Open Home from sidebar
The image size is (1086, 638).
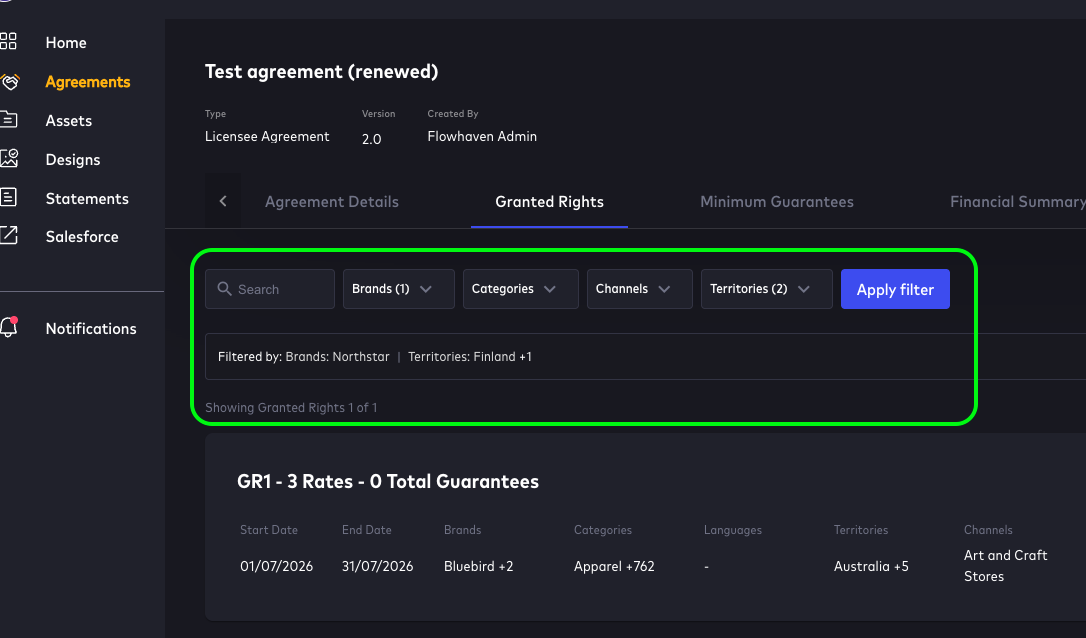[x=66, y=43]
